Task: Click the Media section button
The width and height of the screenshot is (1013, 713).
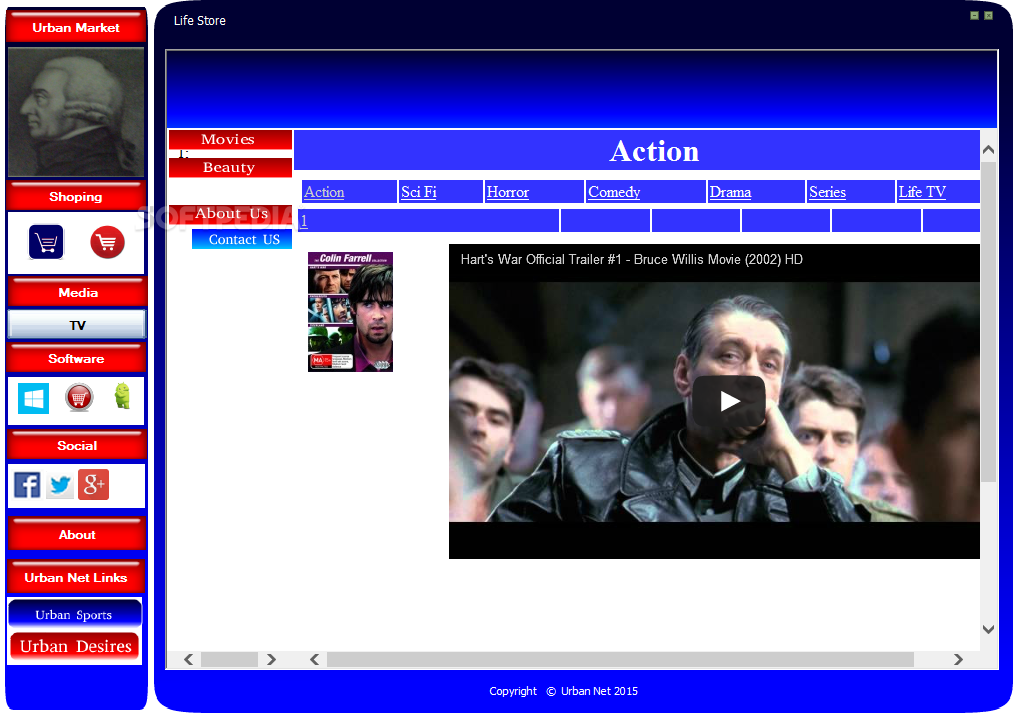Action: tap(78, 292)
